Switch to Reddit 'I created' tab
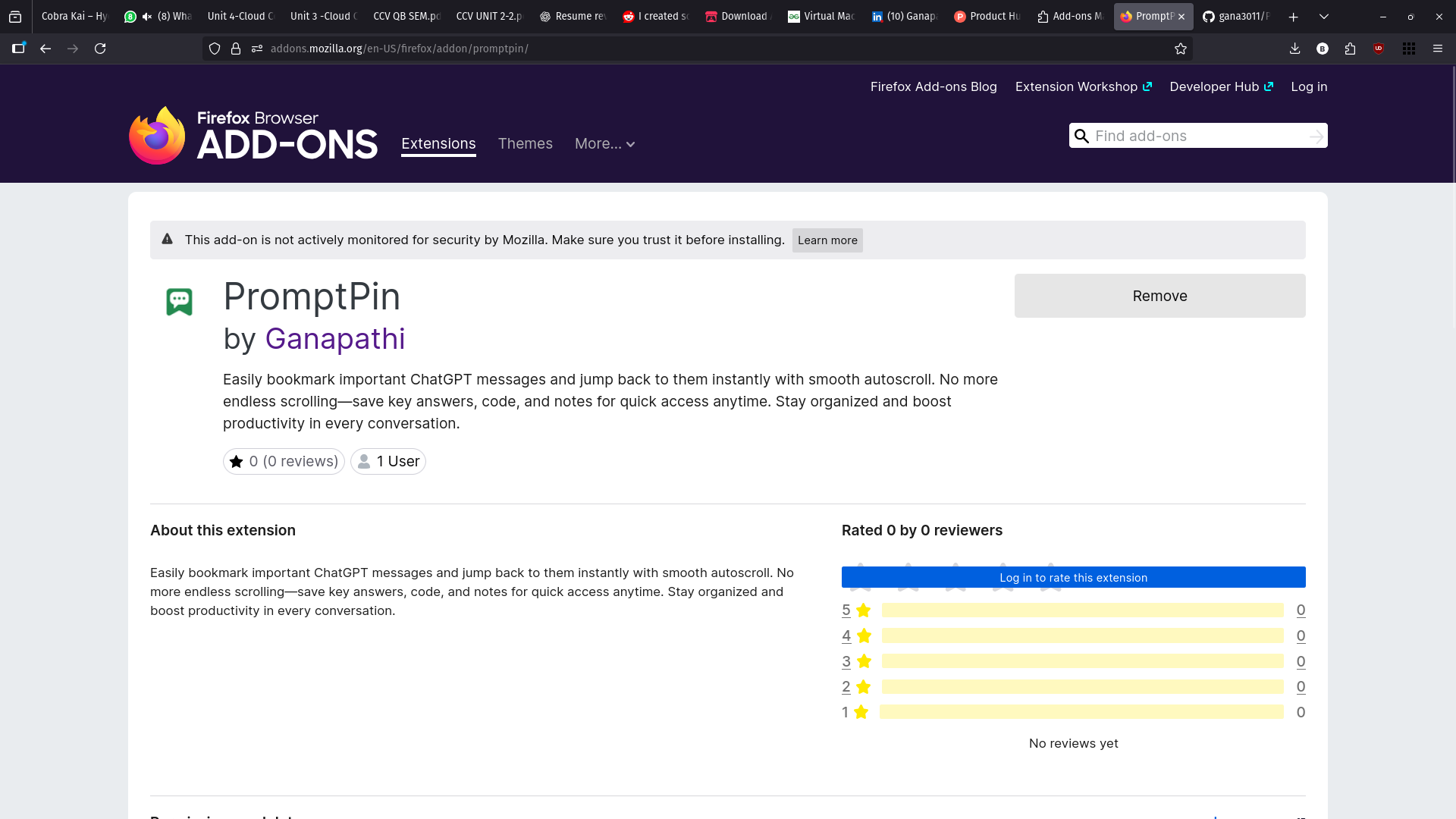The image size is (1456, 819). [654, 17]
